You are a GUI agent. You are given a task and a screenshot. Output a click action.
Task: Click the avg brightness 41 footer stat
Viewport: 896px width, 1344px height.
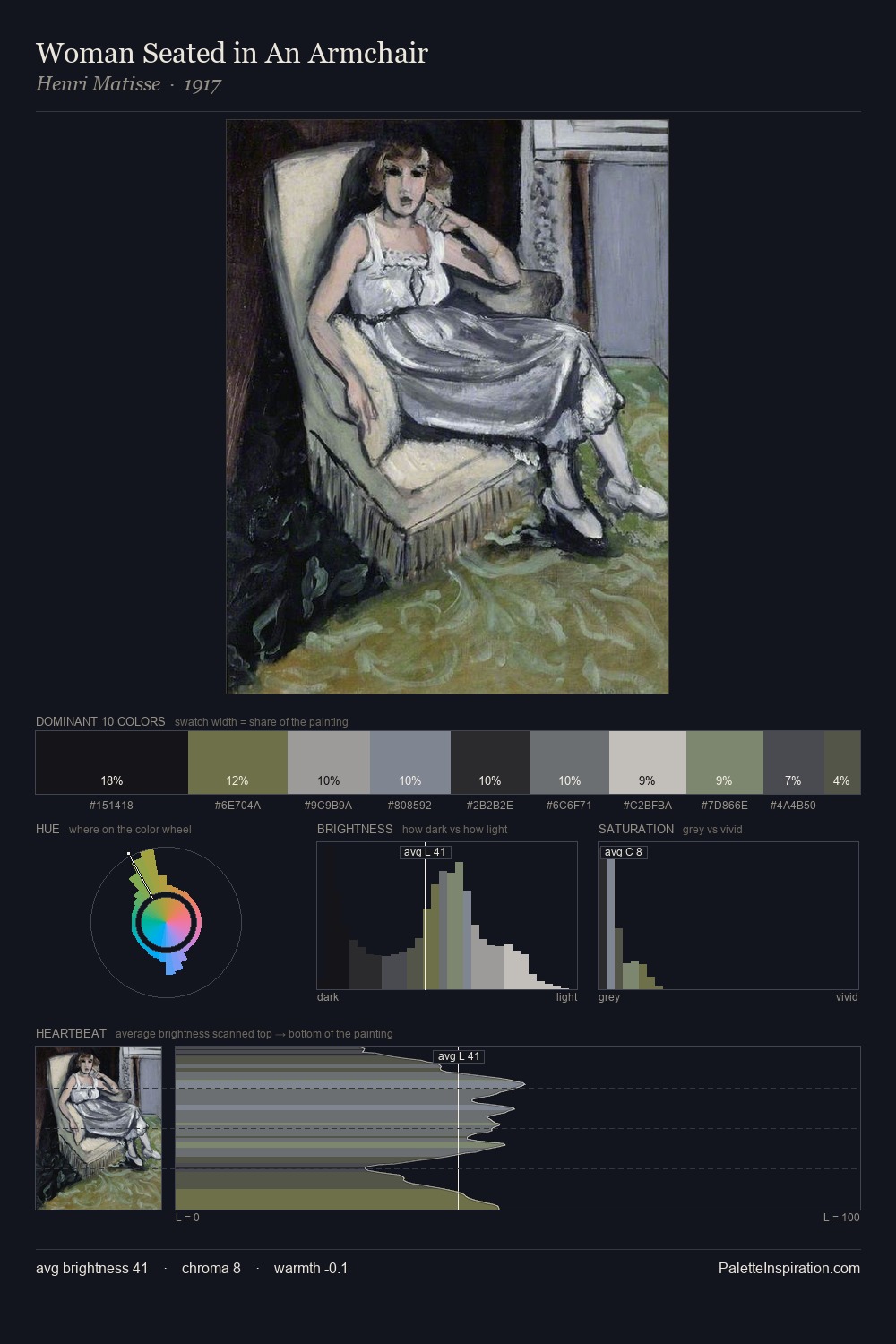(x=92, y=1268)
